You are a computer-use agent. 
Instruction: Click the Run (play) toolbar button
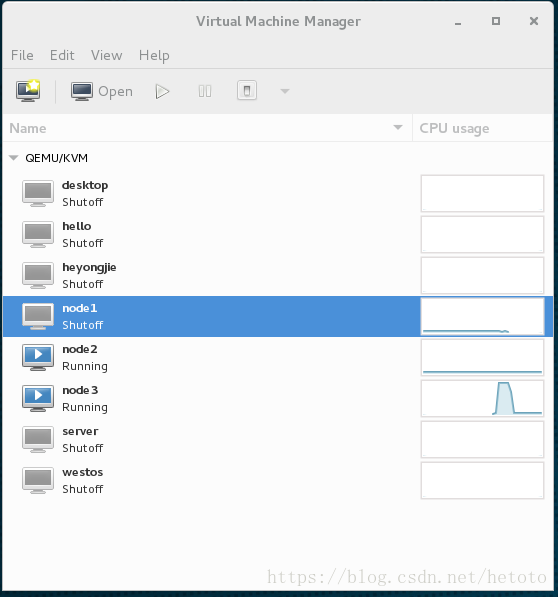[x=163, y=91]
